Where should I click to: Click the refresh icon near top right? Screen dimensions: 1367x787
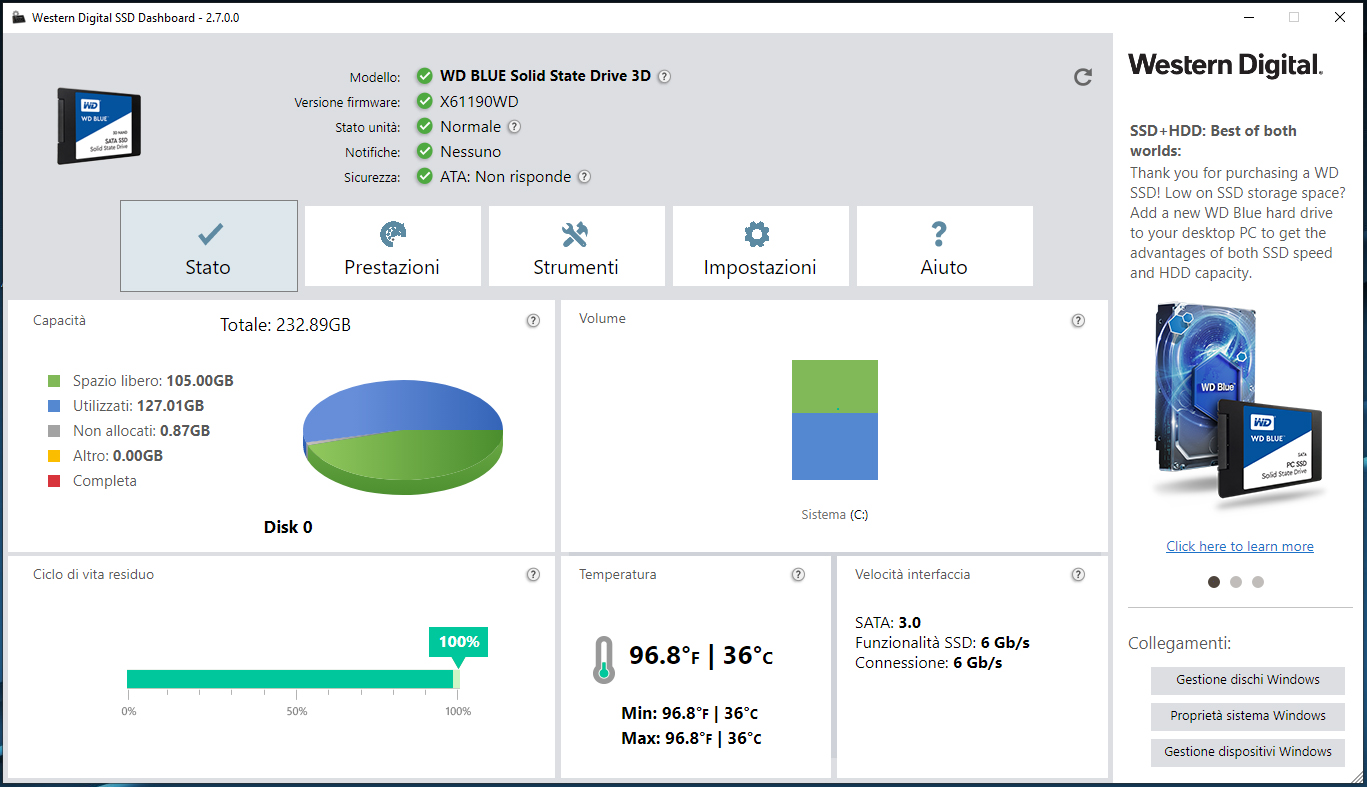pos(1082,77)
